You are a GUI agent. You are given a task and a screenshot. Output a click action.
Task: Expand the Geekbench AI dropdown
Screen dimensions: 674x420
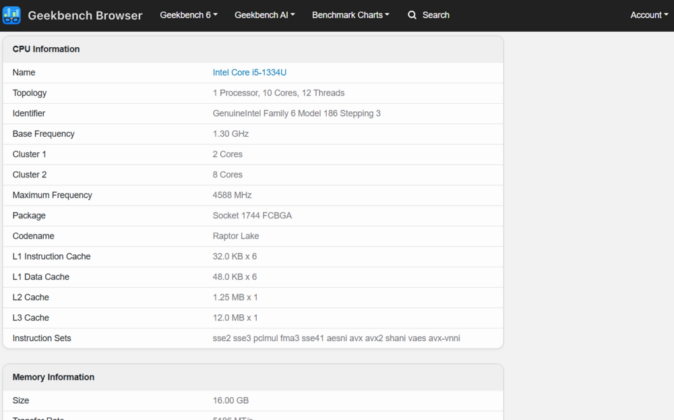pyautogui.click(x=264, y=15)
